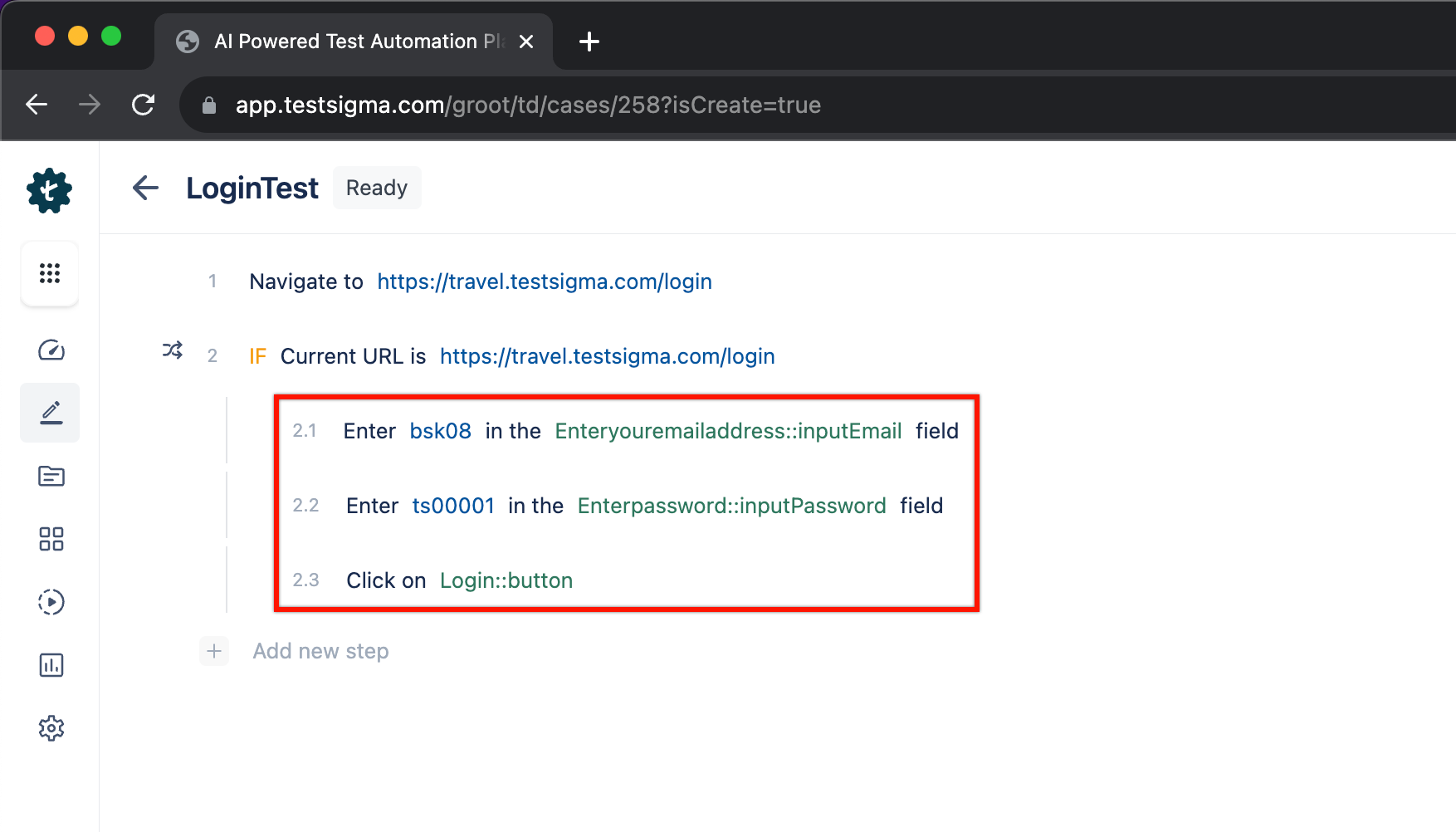
Task: Click 'Navigate to' text in step 1
Action: click(x=306, y=281)
